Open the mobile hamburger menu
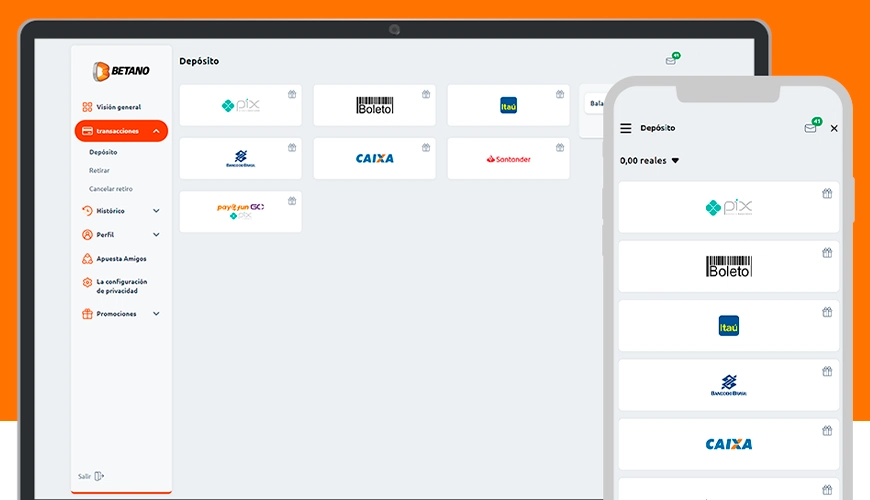 (625, 128)
